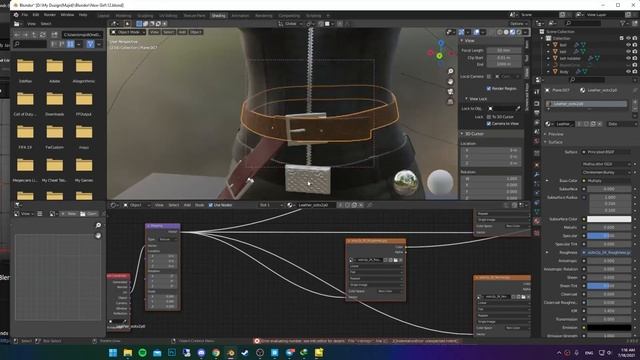
Task: Collapse the View Lock subpanel
Action: coord(467,99)
